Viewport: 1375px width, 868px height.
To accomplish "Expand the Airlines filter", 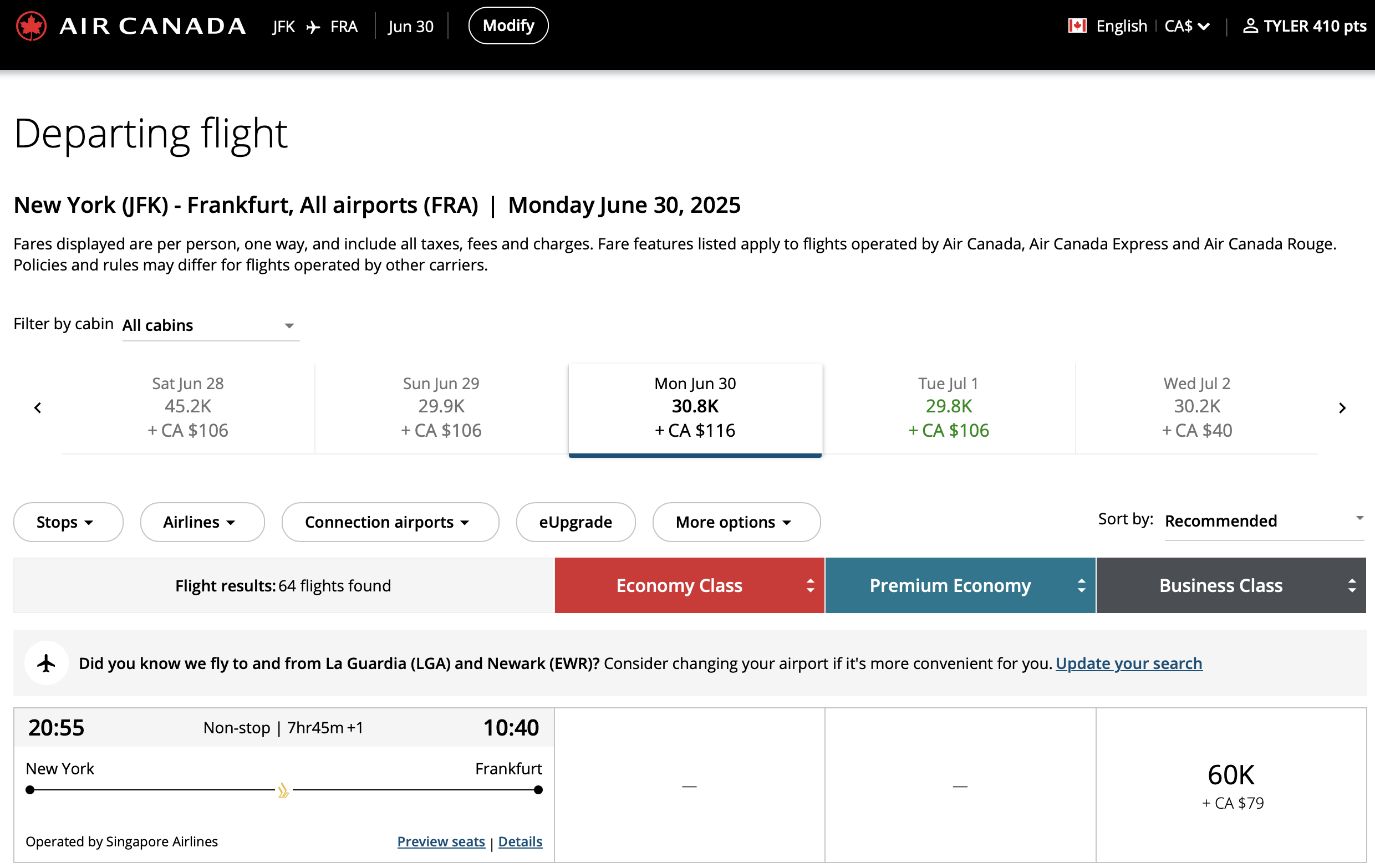I will point(202,522).
